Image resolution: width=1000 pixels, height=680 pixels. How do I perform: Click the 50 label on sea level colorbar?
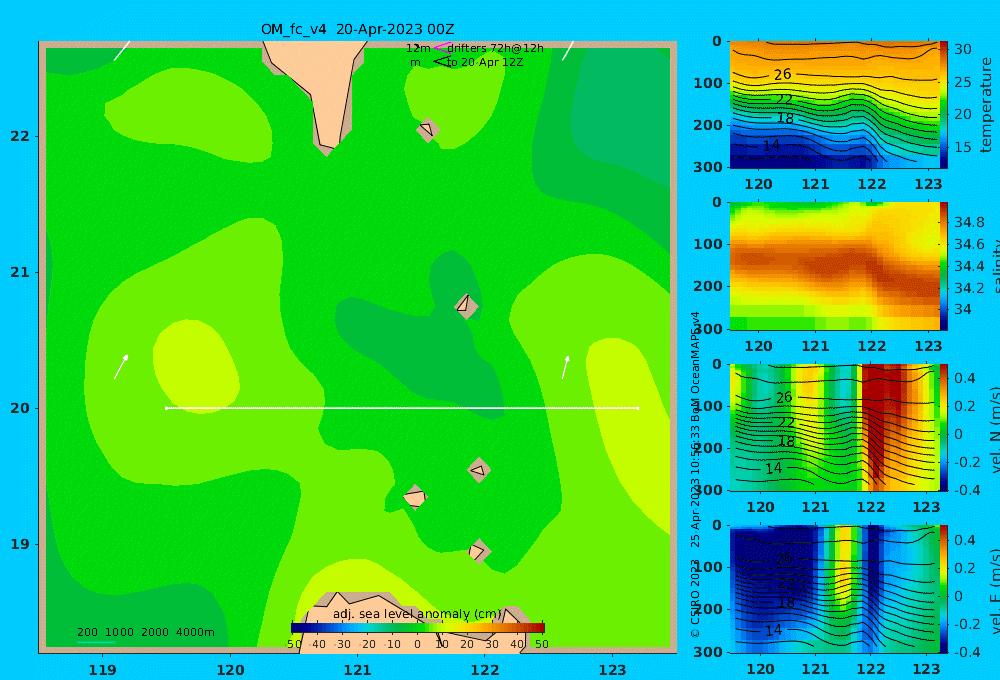click(x=541, y=644)
